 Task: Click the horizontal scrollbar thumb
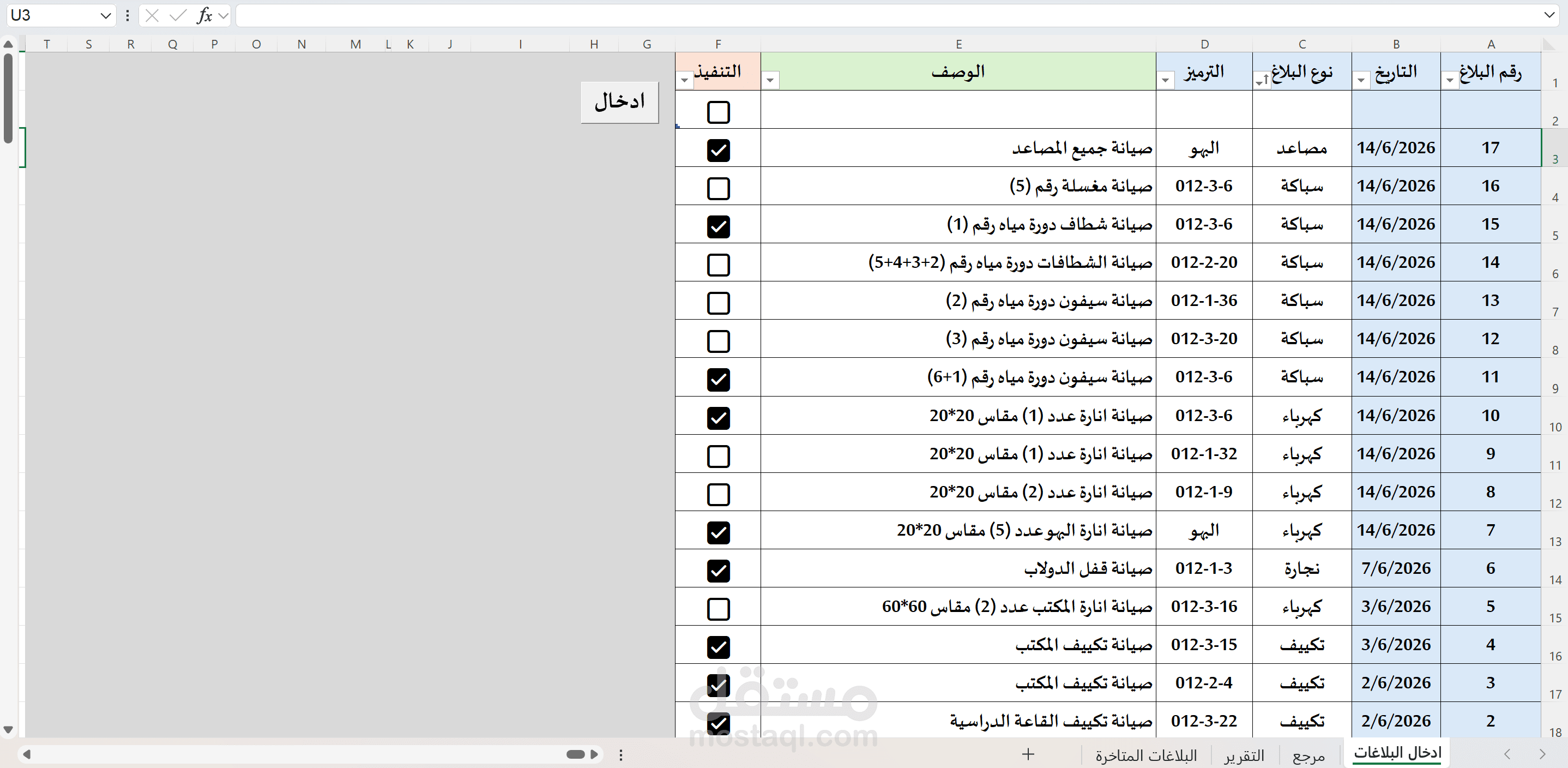(575, 754)
